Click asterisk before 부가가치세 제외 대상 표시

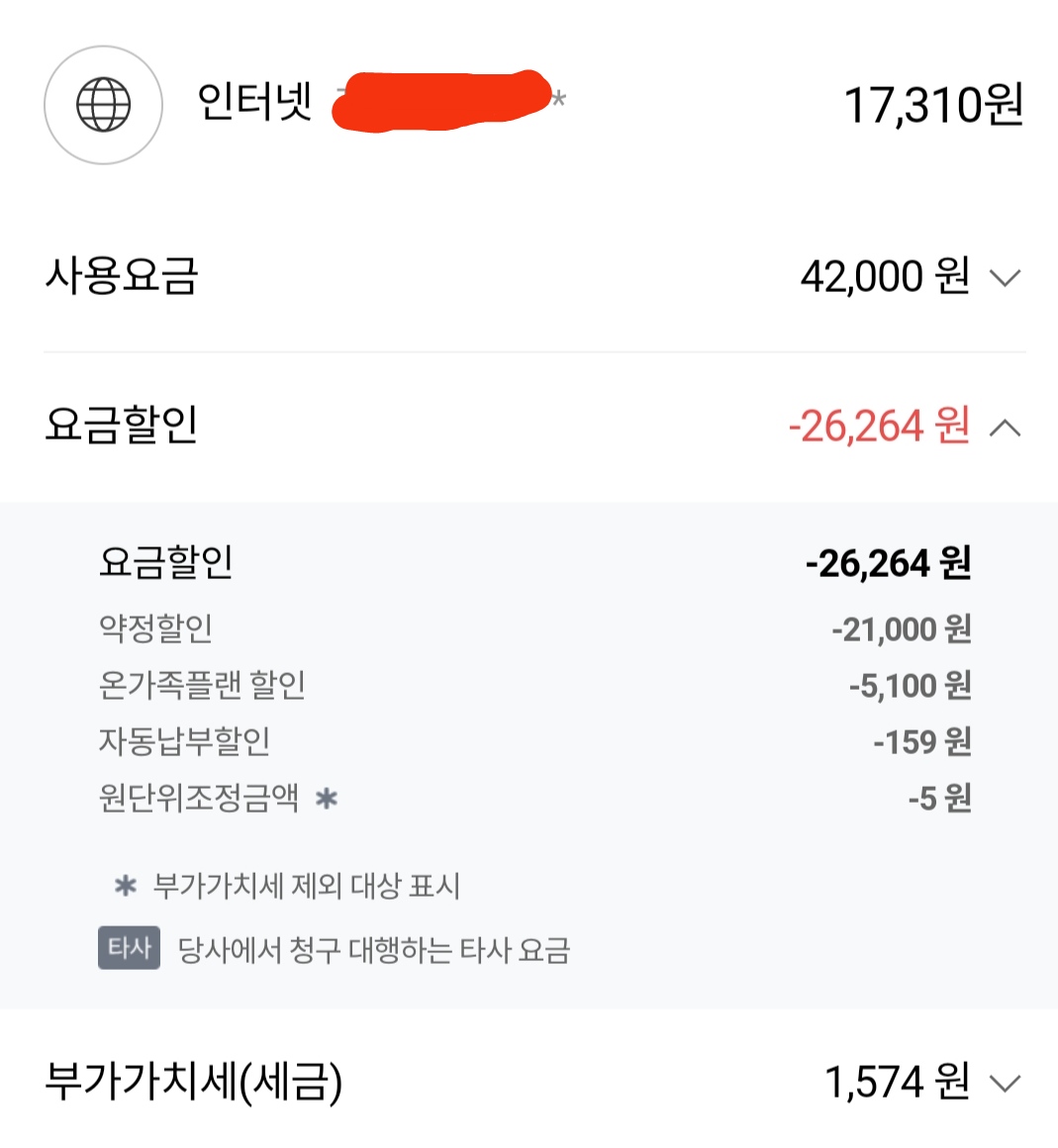click(x=126, y=885)
